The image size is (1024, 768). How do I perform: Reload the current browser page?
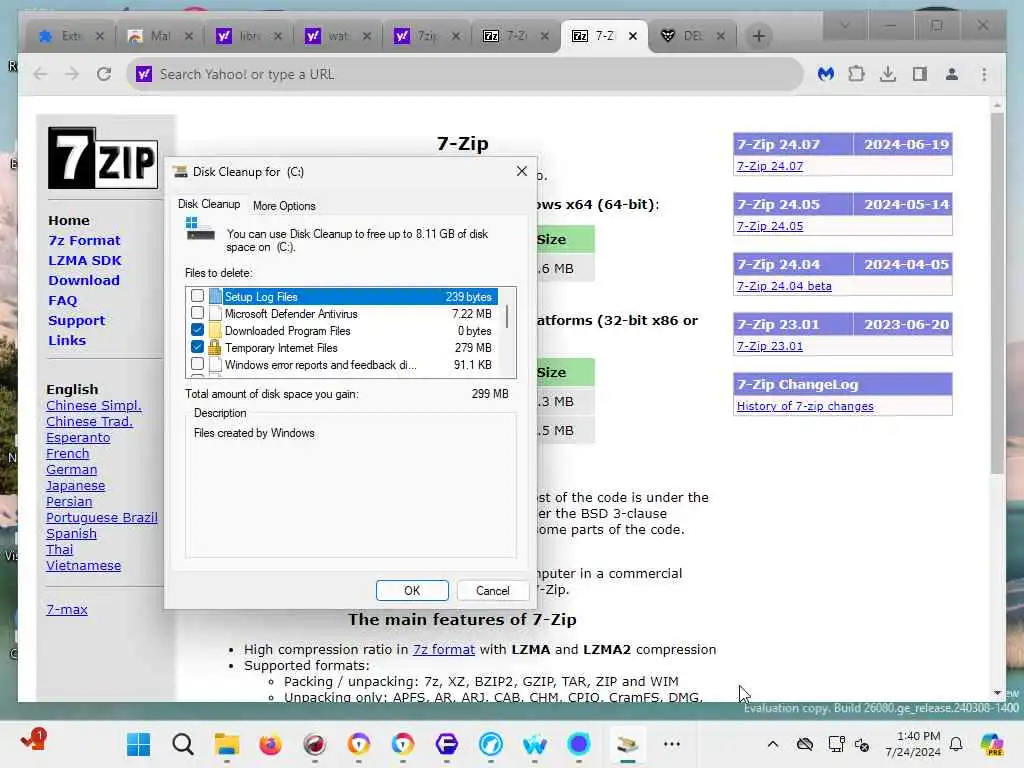(104, 74)
